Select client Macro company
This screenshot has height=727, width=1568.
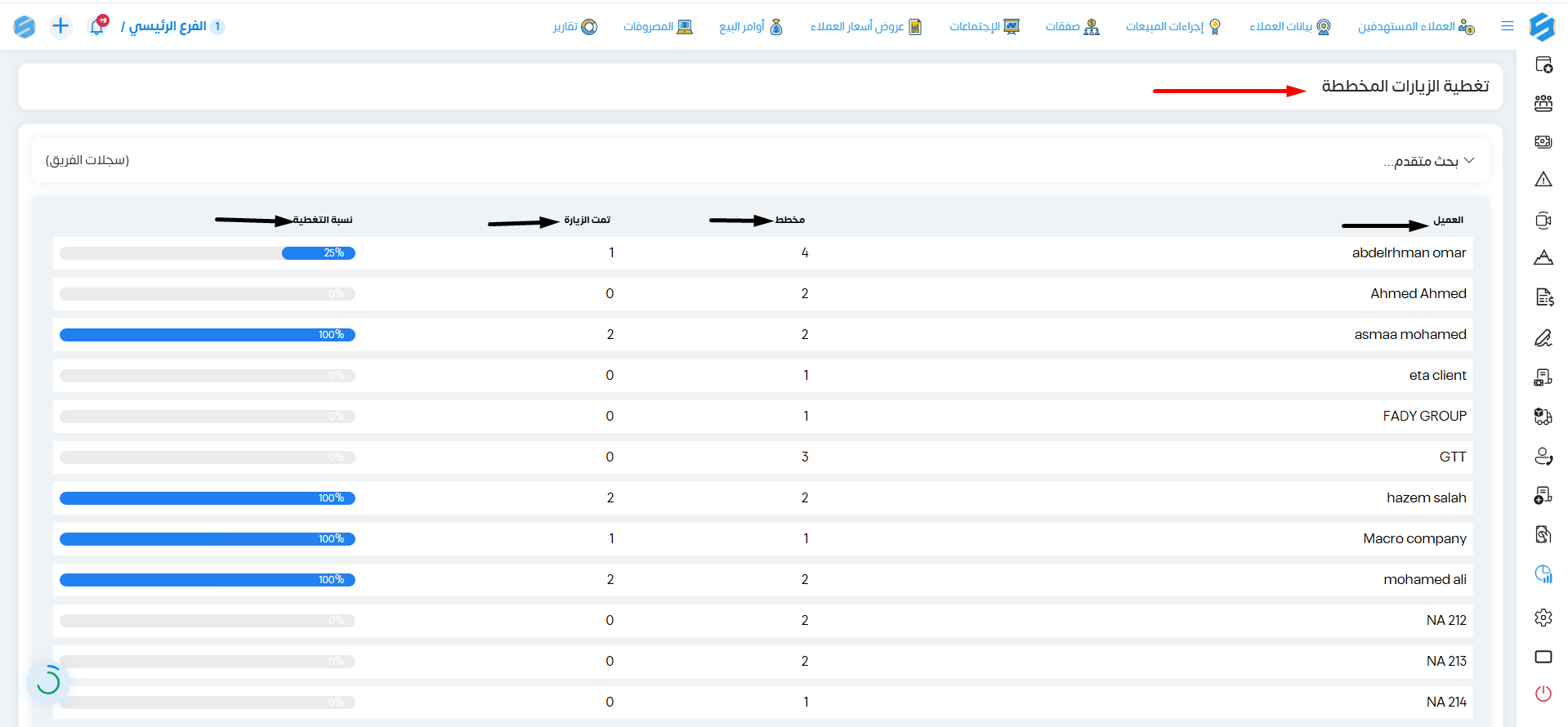tap(1414, 539)
